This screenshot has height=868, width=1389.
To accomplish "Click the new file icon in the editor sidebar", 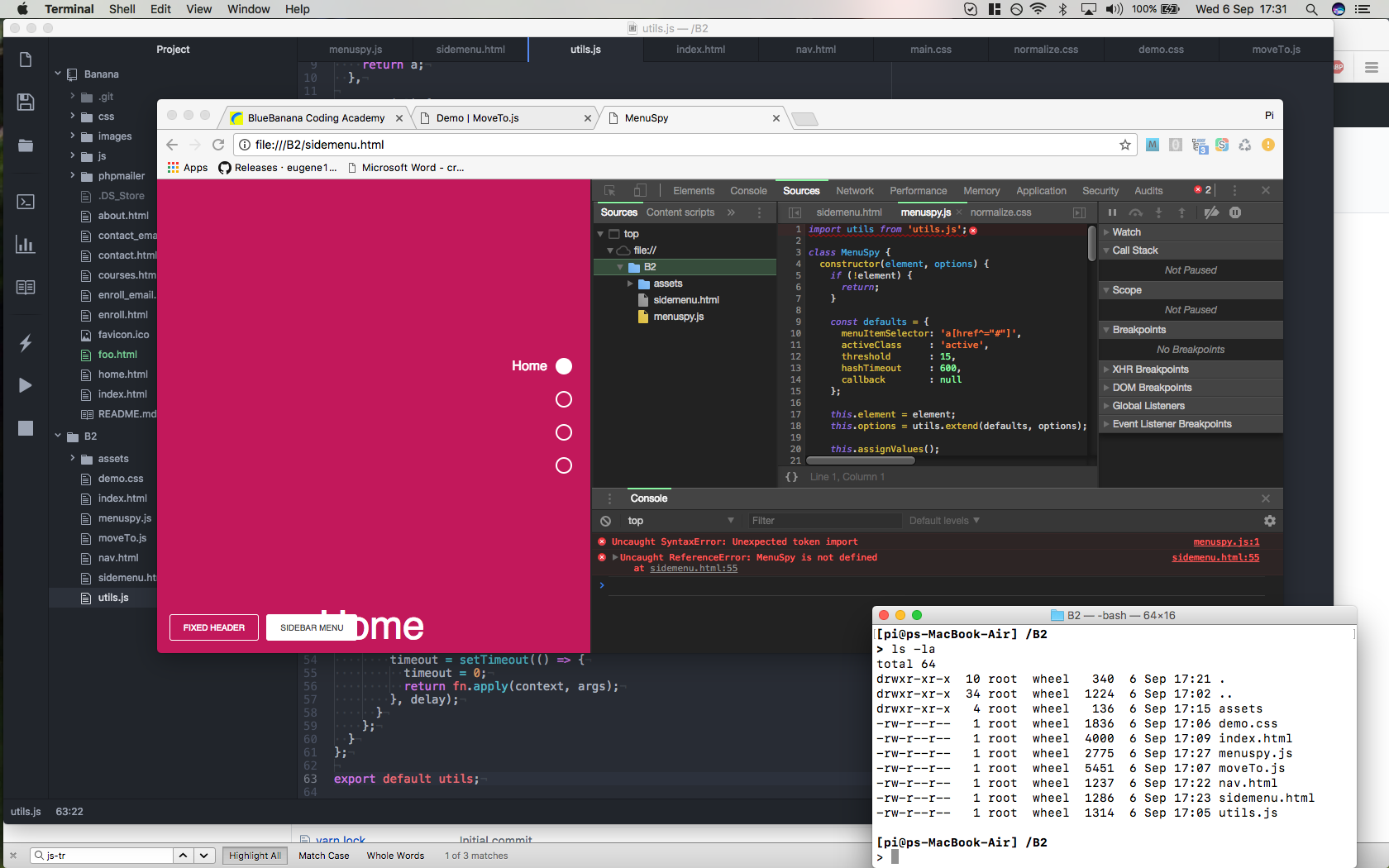I will [26, 60].
